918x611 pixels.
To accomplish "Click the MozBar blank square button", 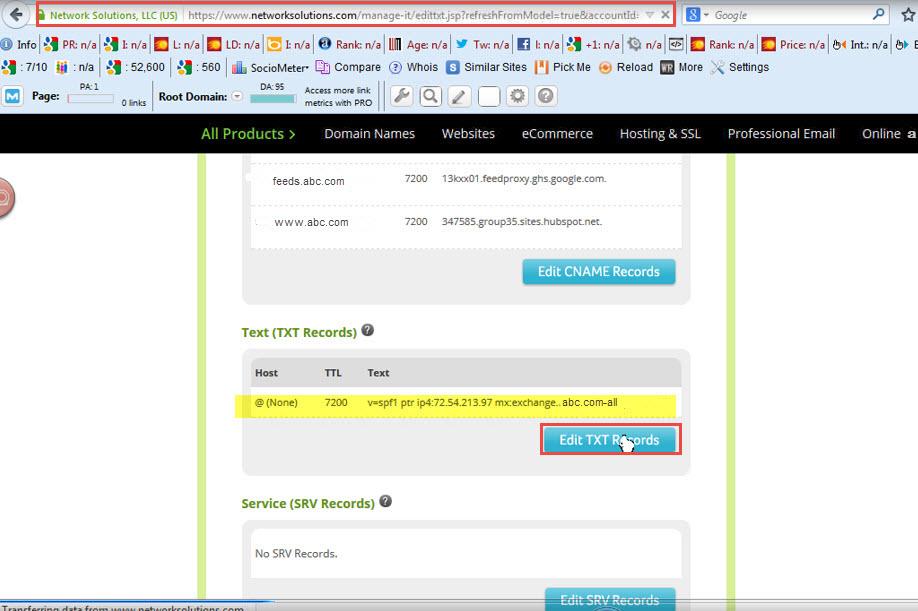I will click(489, 95).
